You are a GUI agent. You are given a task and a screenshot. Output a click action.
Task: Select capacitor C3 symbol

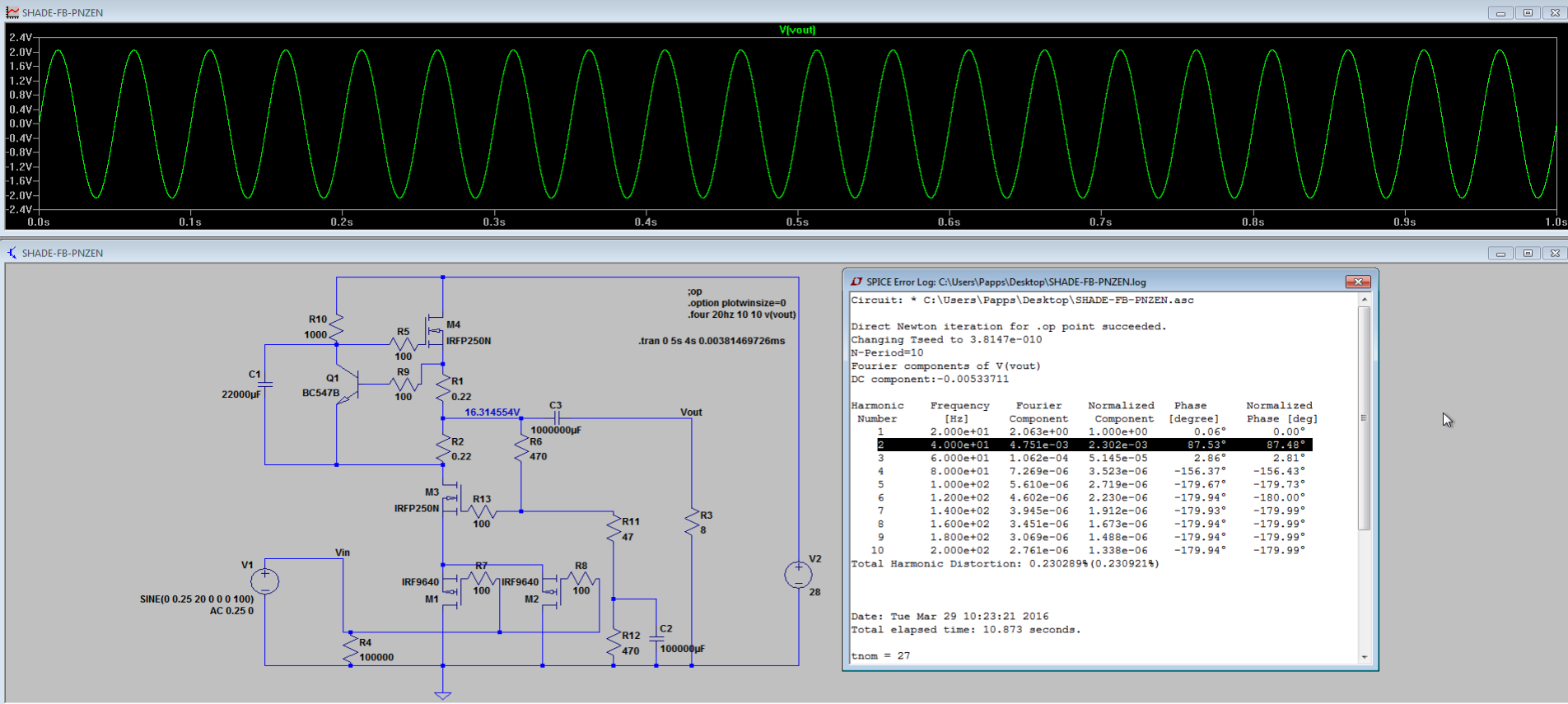pos(558,418)
